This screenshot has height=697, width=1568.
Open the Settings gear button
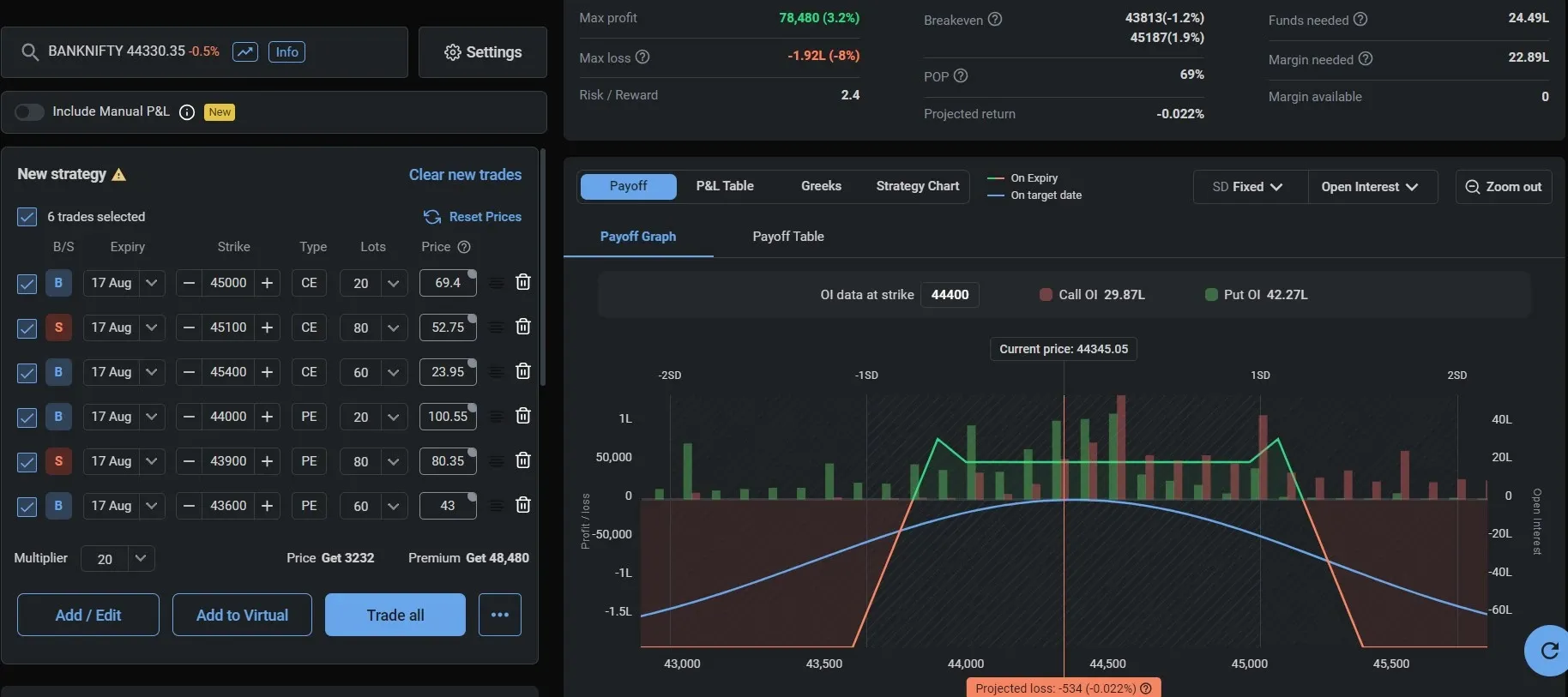[483, 52]
